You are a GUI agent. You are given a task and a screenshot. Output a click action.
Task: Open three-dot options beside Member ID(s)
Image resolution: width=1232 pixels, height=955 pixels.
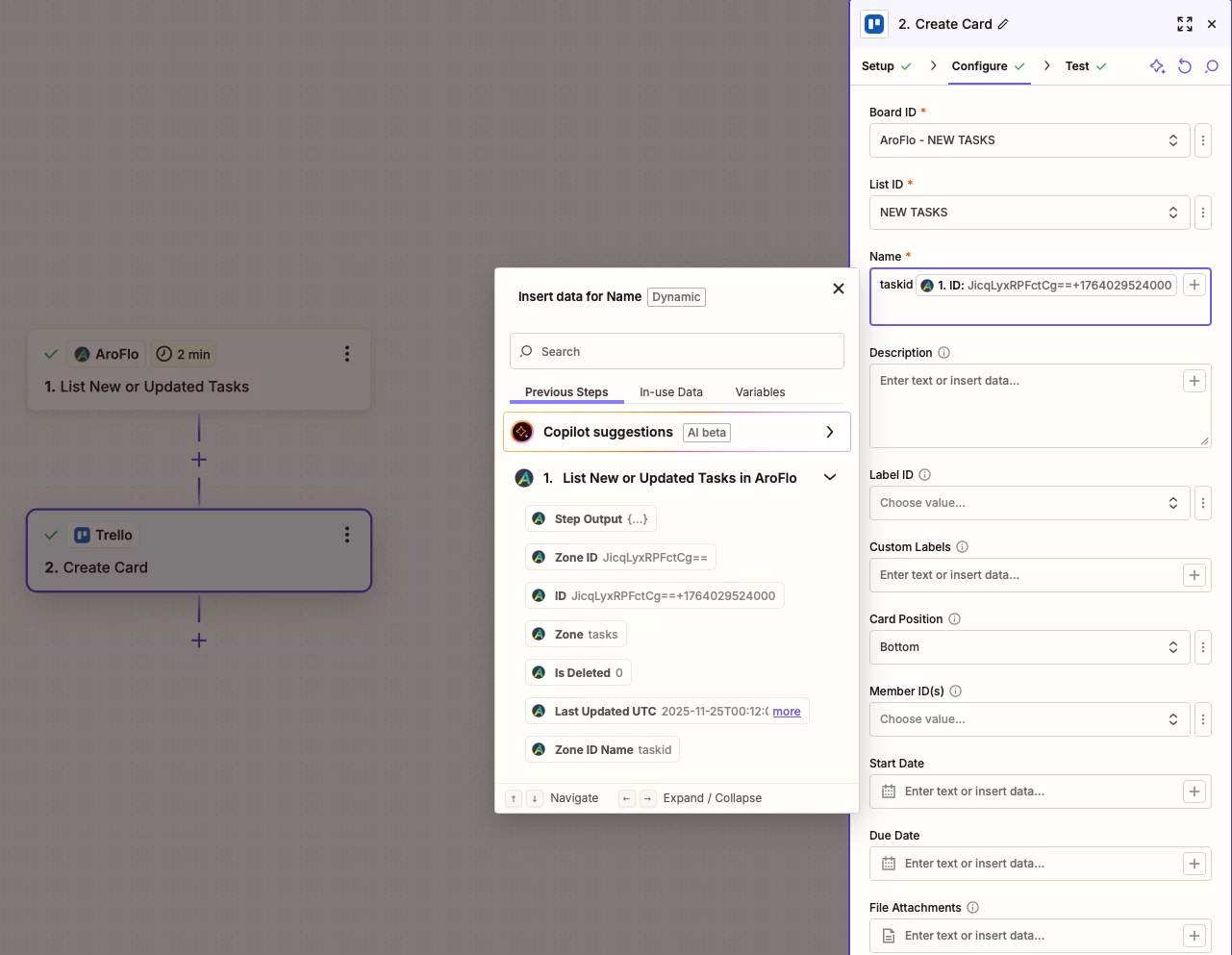coord(1203,719)
